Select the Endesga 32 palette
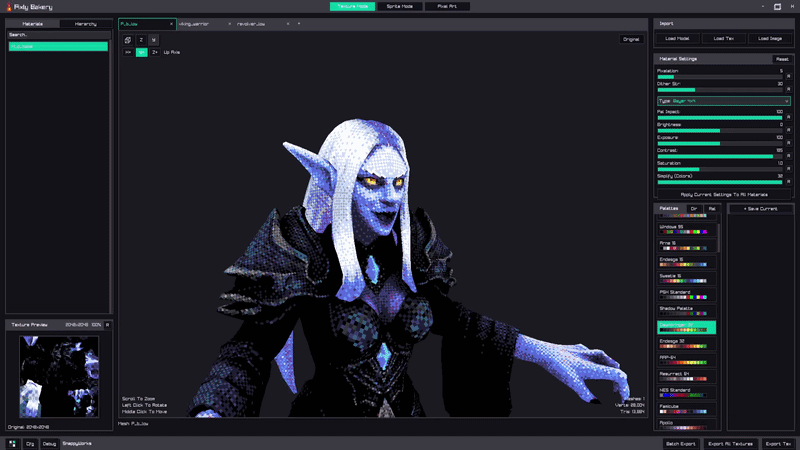800x450 pixels. tap(687, 343)
